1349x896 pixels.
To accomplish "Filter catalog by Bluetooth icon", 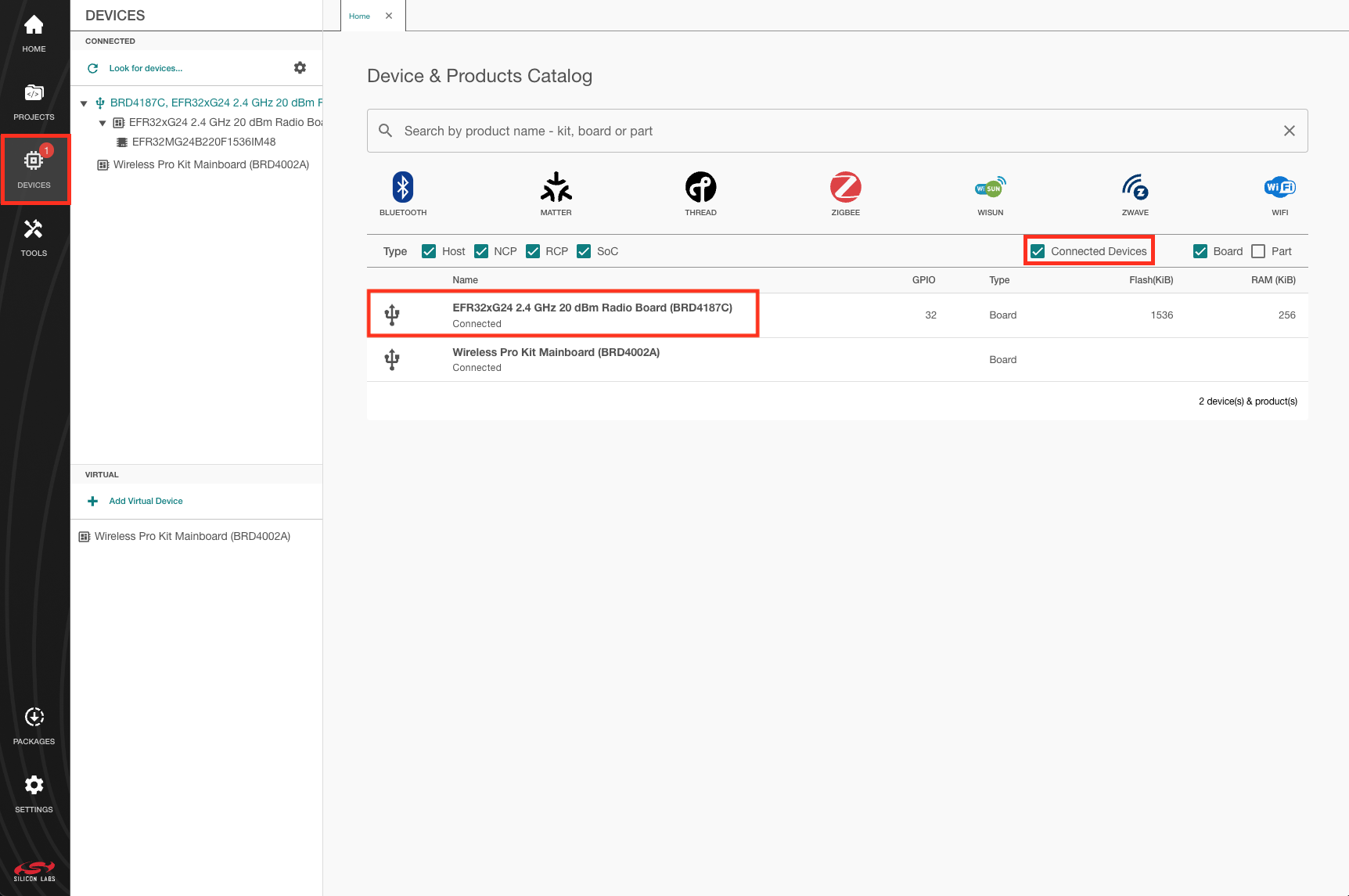I will [403, 189].
